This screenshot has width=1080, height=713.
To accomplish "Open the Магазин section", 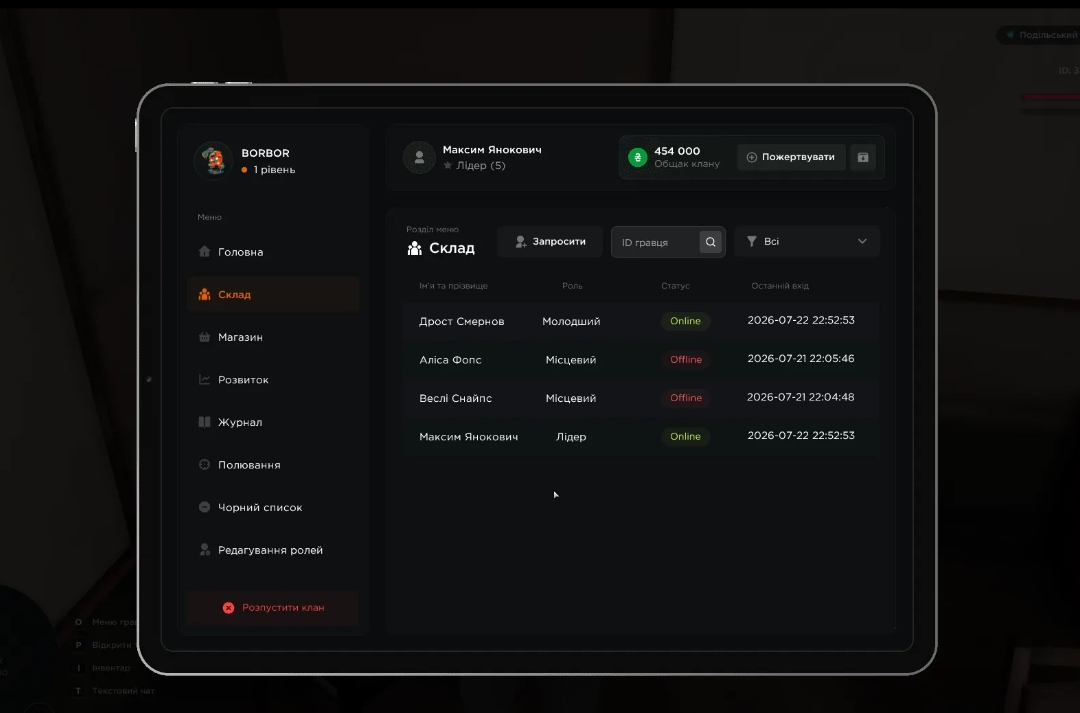I will [x=273, y=338].
